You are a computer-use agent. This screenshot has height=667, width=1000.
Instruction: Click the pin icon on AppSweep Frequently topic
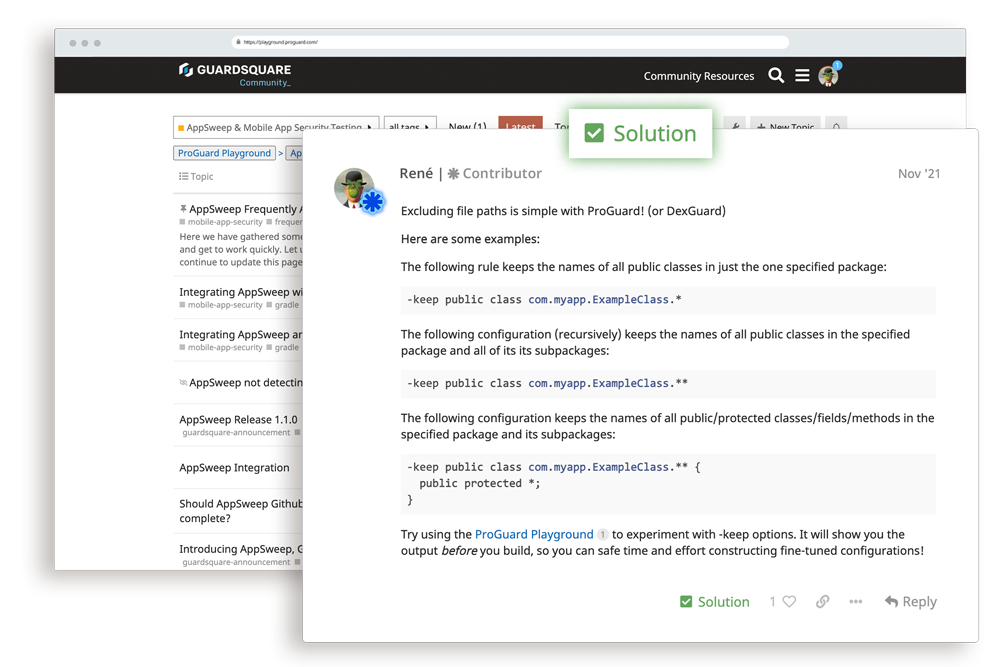[183, 209]
